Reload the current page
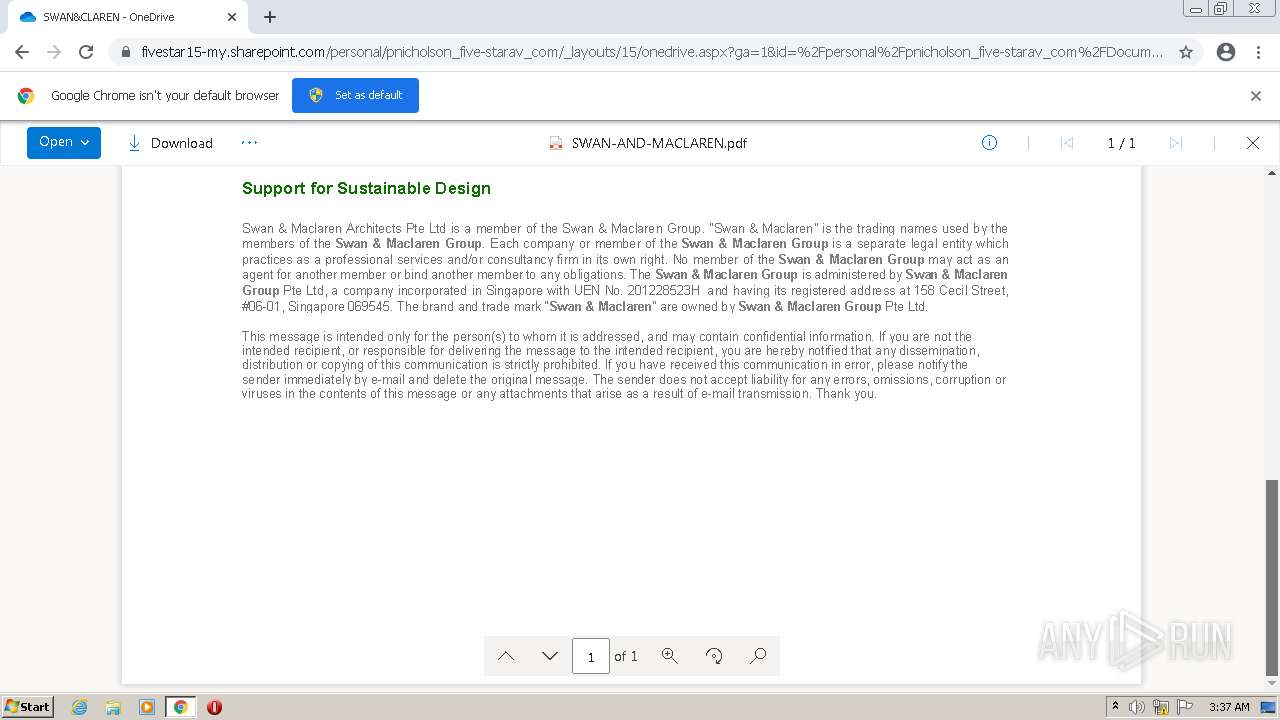This screenshot has width=1280, height=720. 86,52
